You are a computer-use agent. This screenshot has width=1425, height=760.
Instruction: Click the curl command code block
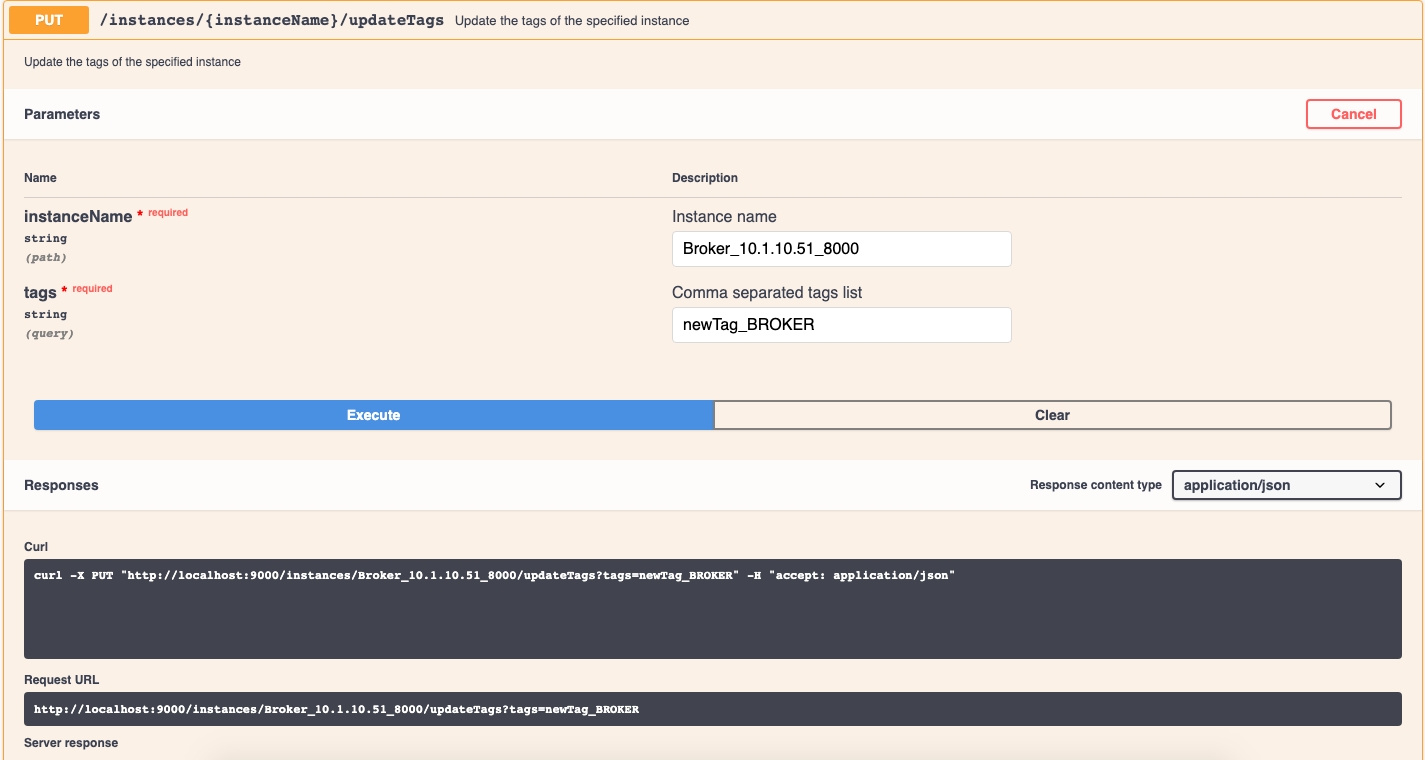click(x=712, y=608)
